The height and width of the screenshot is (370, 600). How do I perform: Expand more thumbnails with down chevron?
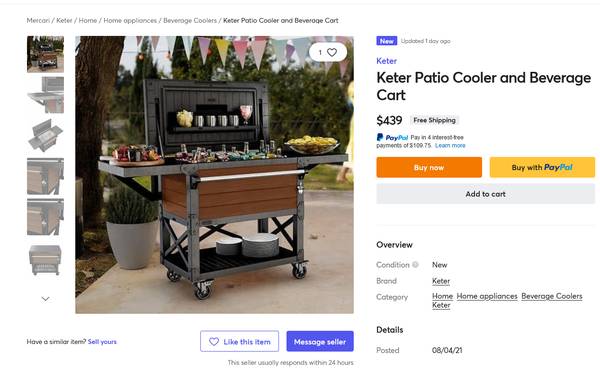tap(45, 298)
